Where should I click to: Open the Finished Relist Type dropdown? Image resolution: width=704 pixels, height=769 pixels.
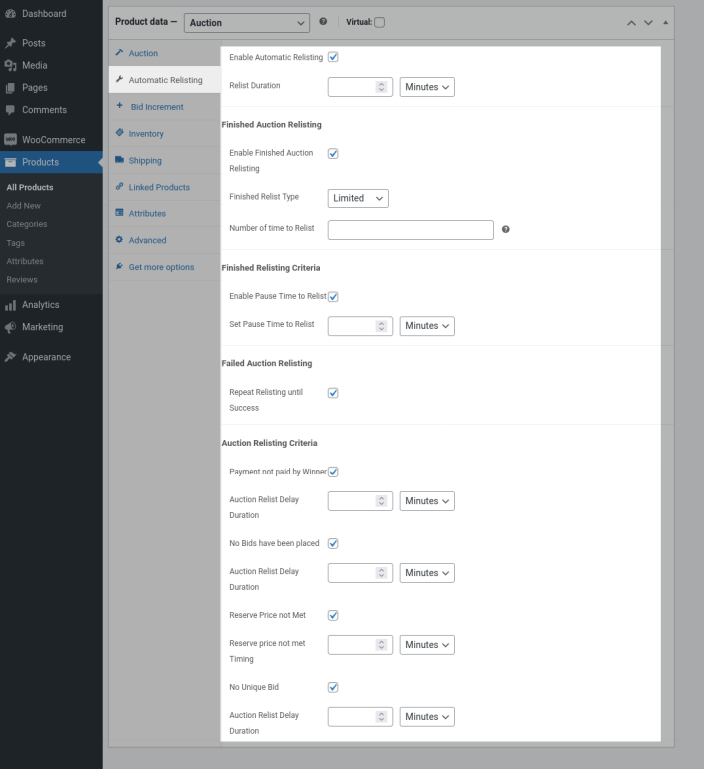coord(358,198)
